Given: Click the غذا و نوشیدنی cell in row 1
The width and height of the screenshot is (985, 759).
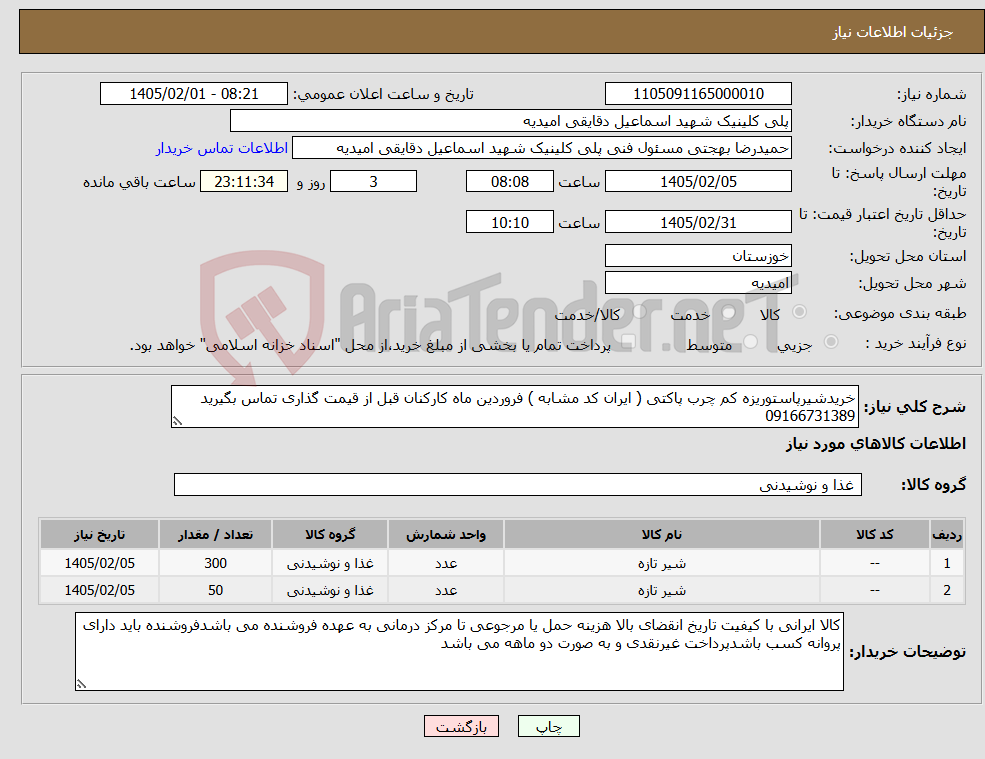Looking at the screenshot, I should [x=330, y=563].
